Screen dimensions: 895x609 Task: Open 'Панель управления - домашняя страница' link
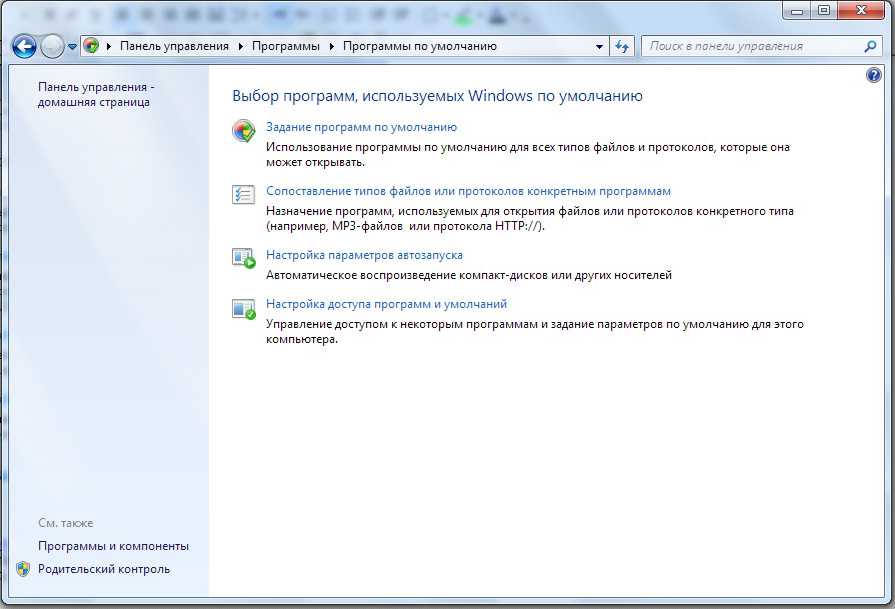(96, 94)
